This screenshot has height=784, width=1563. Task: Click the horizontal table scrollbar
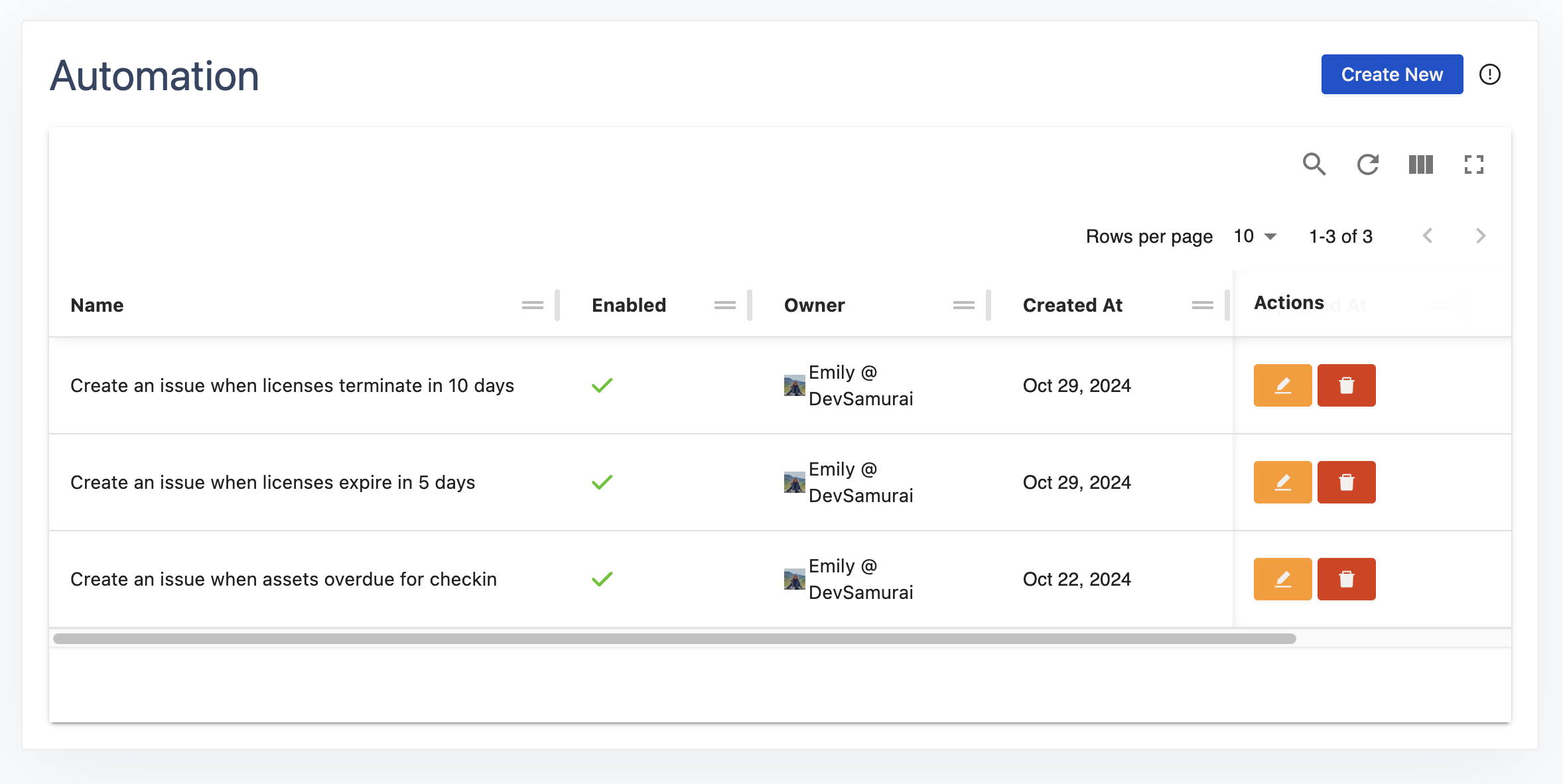[673, 639]
